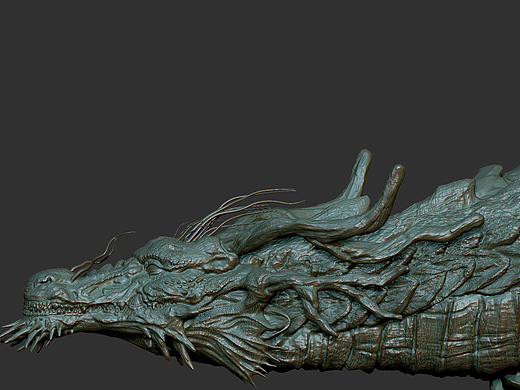Click the dragon sculpt's closed eye
Image resolution: width=520 pixels, height=390 pixels.
pyautogui.click(x=154, y=269)
